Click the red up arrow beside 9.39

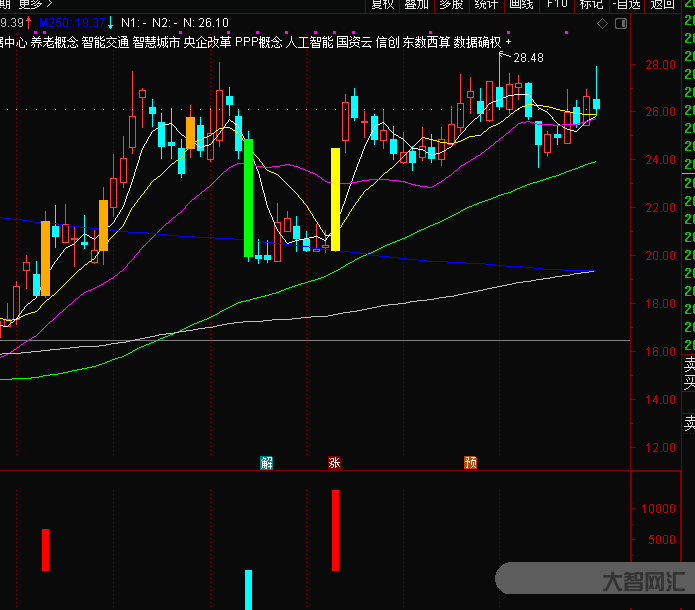tap(28, 22)
